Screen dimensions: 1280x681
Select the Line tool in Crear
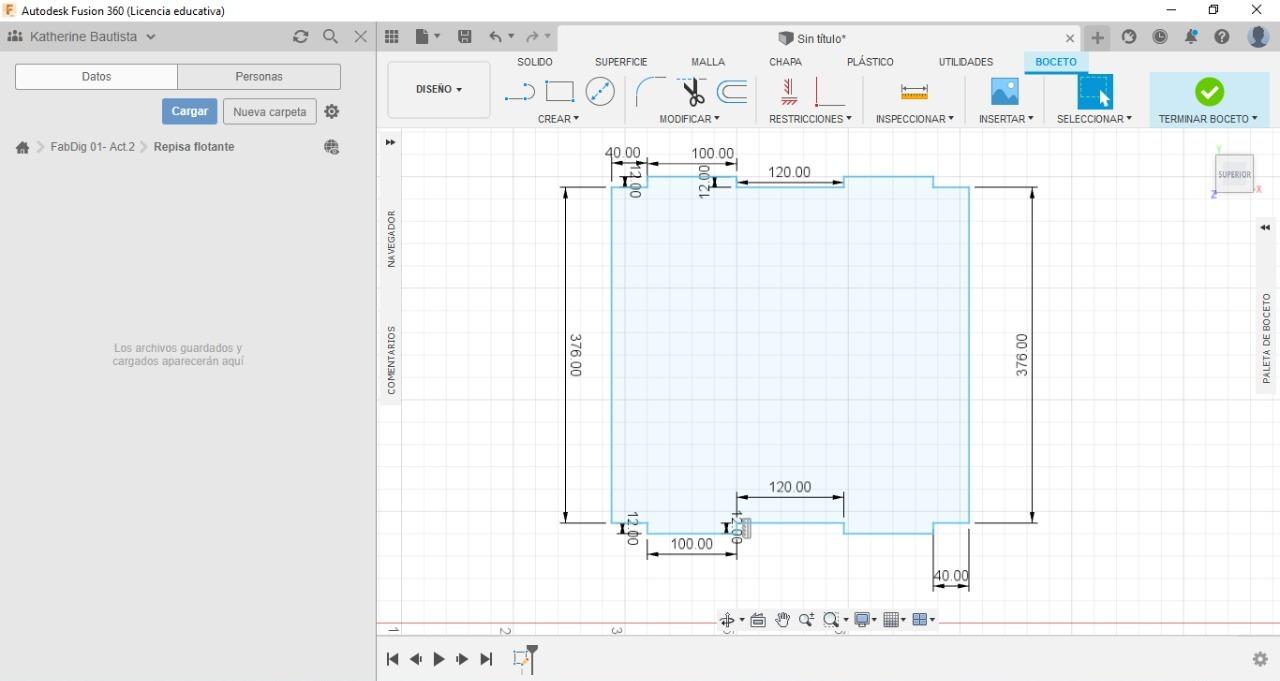(x=520, y=92)
